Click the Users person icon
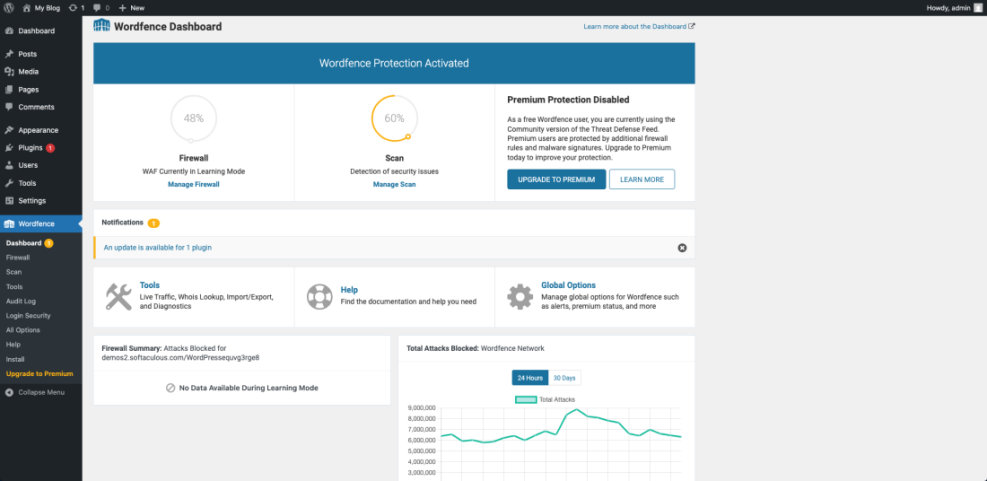 click(9, 166)
